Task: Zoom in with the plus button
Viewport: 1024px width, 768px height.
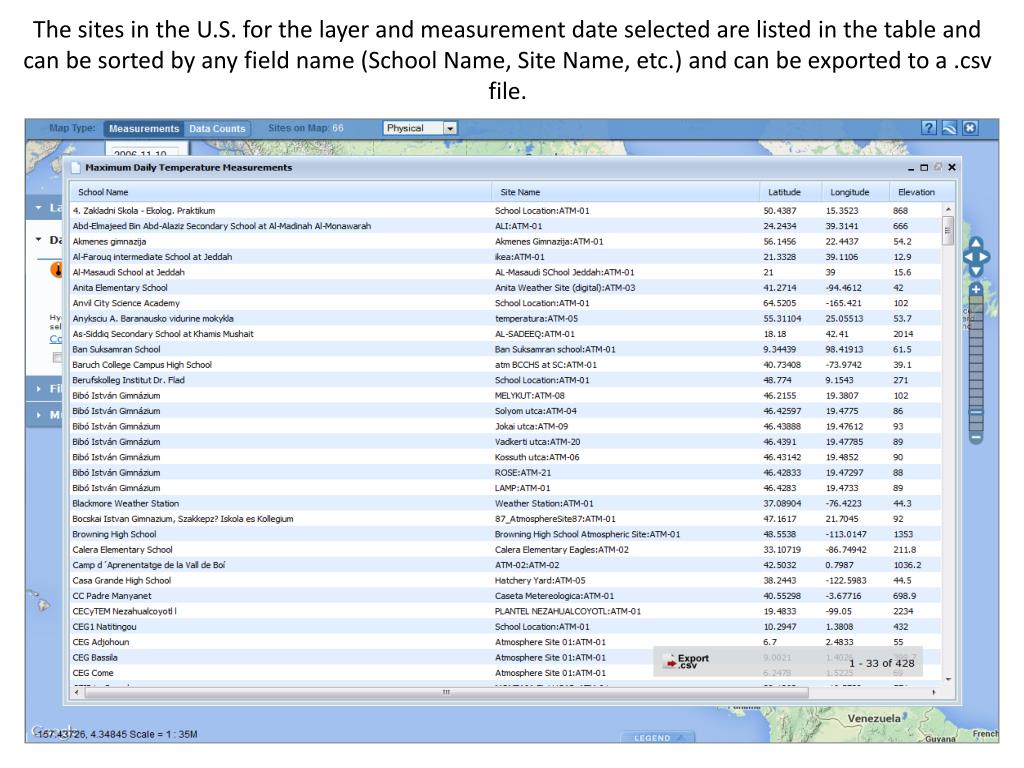Action: pyautogui.click(x=976, y=289)
